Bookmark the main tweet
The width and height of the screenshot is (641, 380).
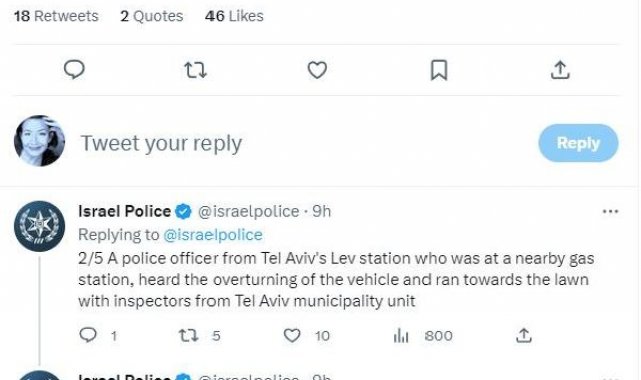coord(439,70)
